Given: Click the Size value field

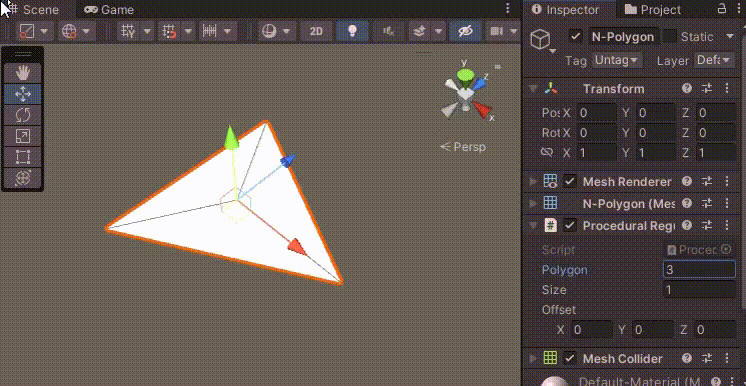Looking at the screenshot, I should point(699,289).
